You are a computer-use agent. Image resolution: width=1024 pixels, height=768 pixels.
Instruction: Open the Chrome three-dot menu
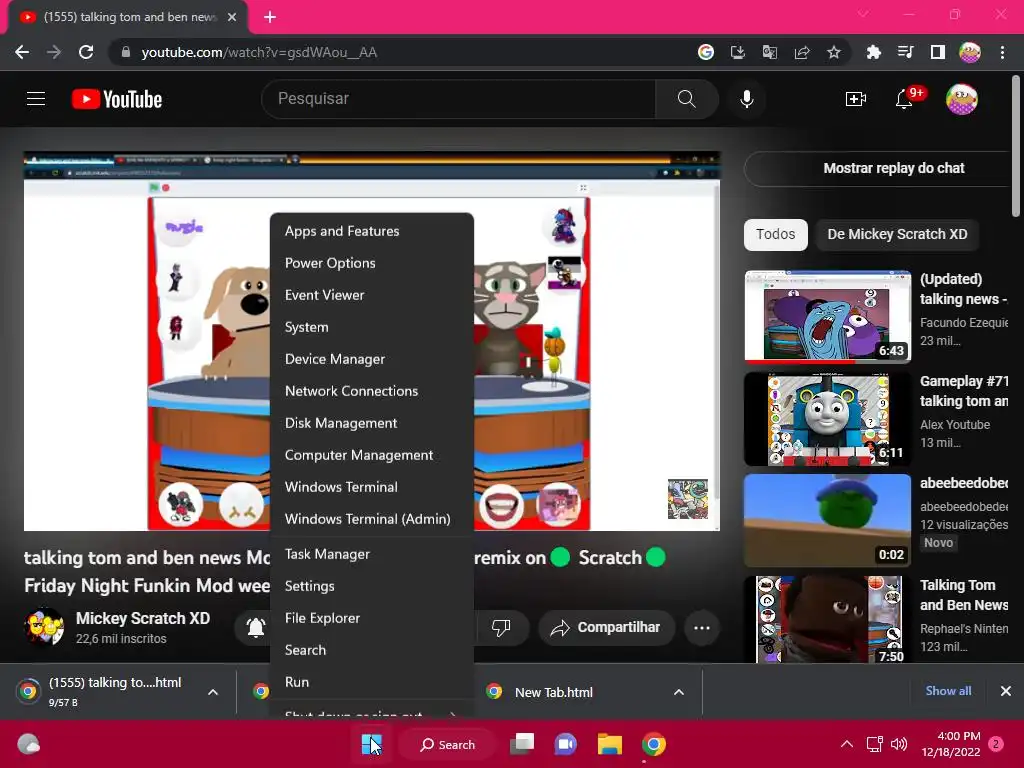click(1002, 52)
